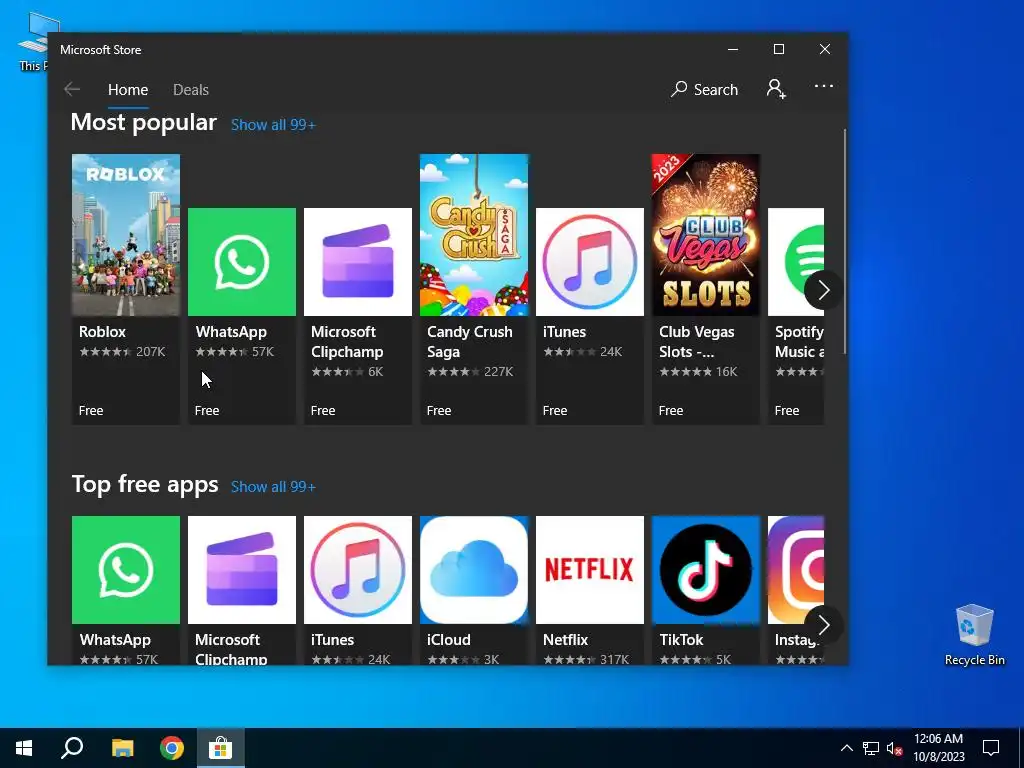This screenshot has height=768, width=1024.
Task: Show next apps in Top free apps row
Action: (x=823, y=625)
